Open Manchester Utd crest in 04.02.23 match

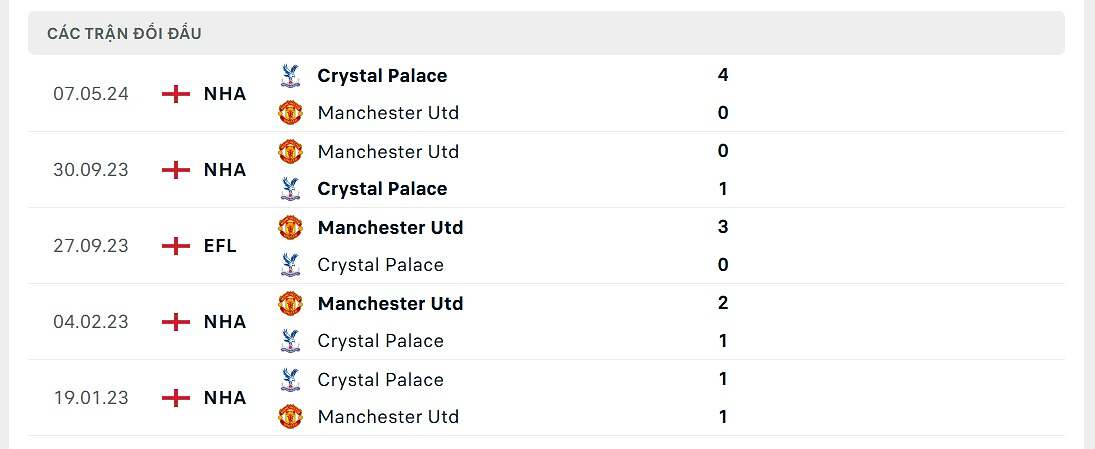pos(290,304)
